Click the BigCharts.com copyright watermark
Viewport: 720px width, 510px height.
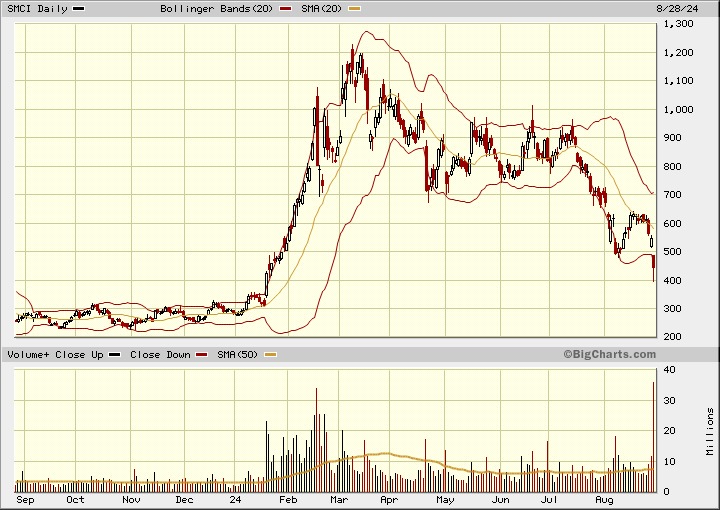coord(610,354)
